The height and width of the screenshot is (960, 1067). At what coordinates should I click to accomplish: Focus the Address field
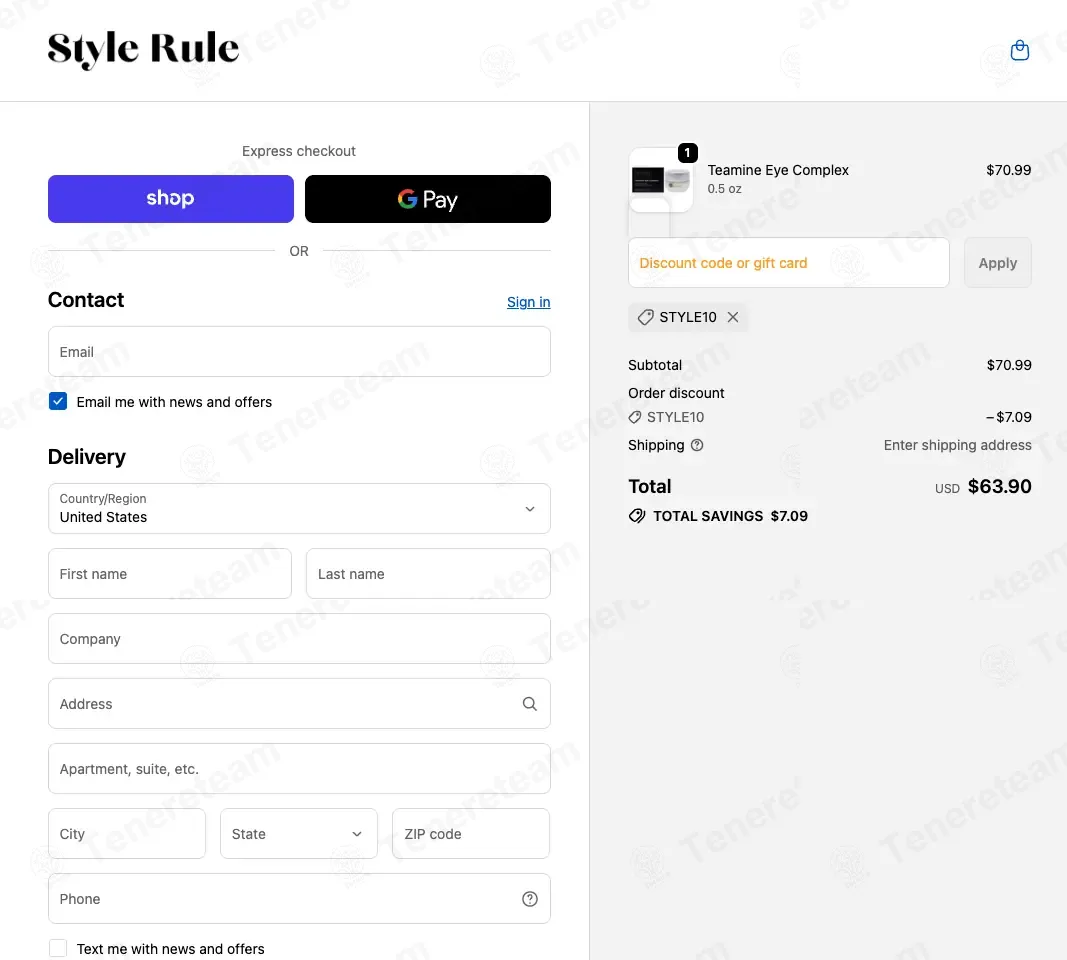[x=299, y=704]
